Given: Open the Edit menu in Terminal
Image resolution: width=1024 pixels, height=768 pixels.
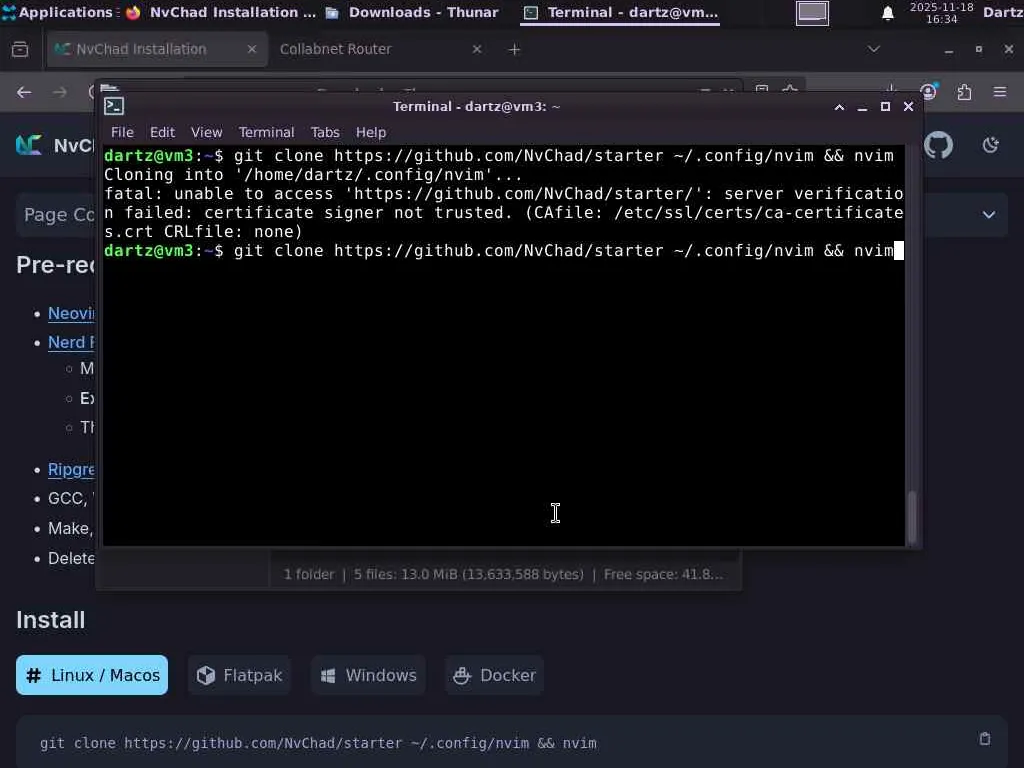Looking at the screenshot, I should (x=162, y=132).
